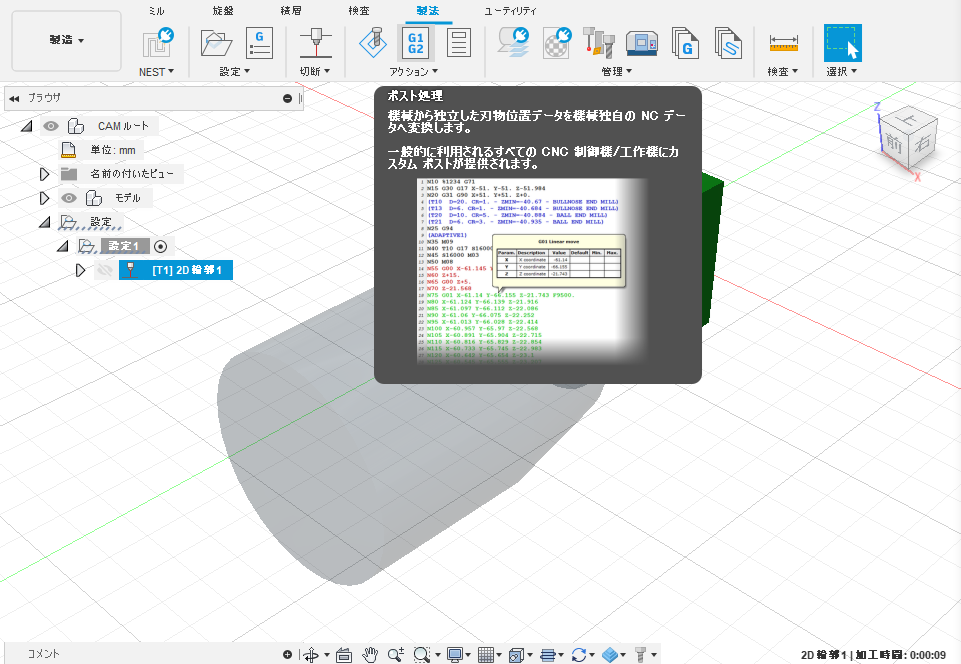Screen dimensions: 961x664
Task: Open the tool library icon
Action: [x=599, y=43]
